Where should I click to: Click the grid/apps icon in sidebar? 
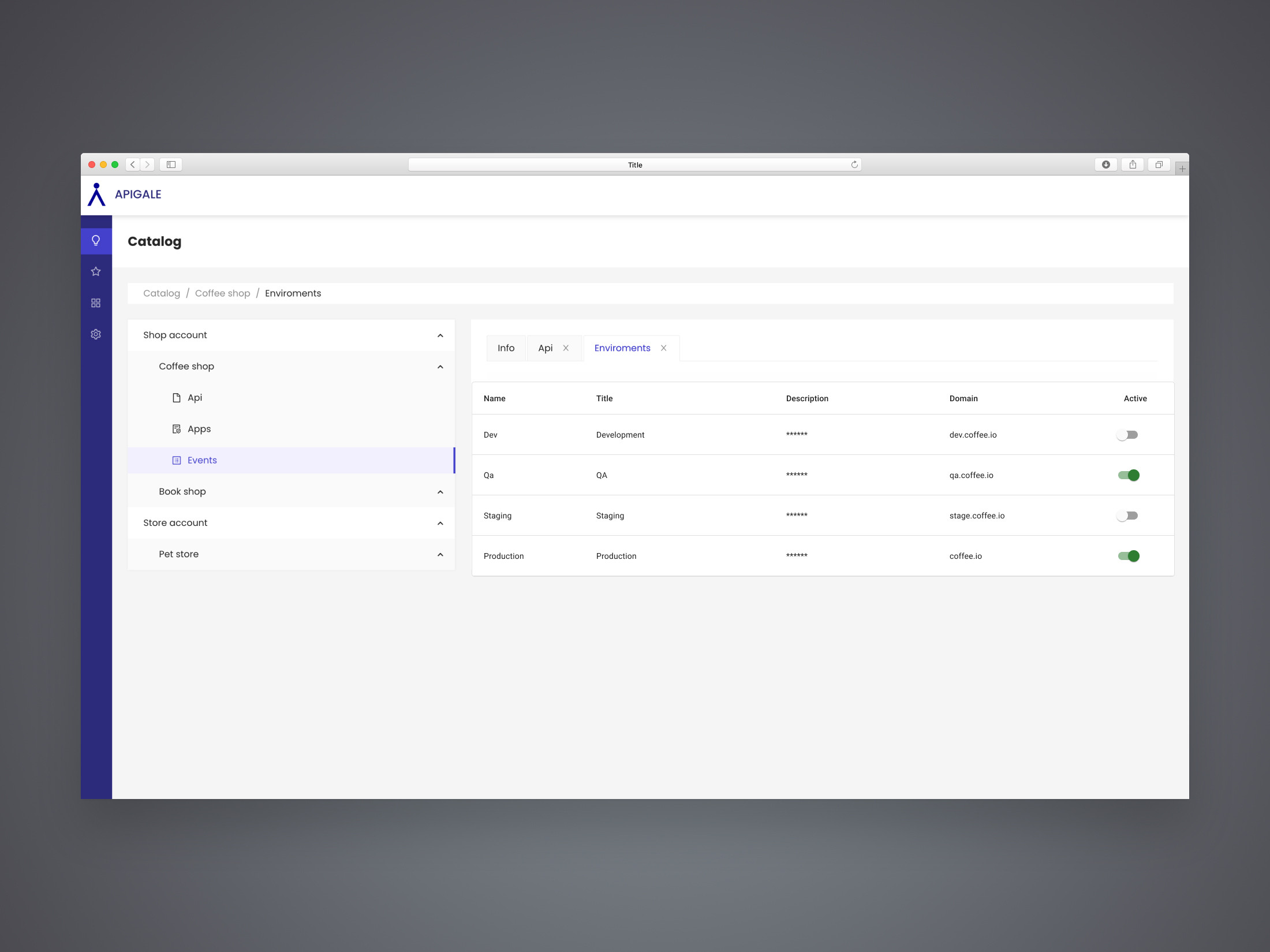point(95,302)
